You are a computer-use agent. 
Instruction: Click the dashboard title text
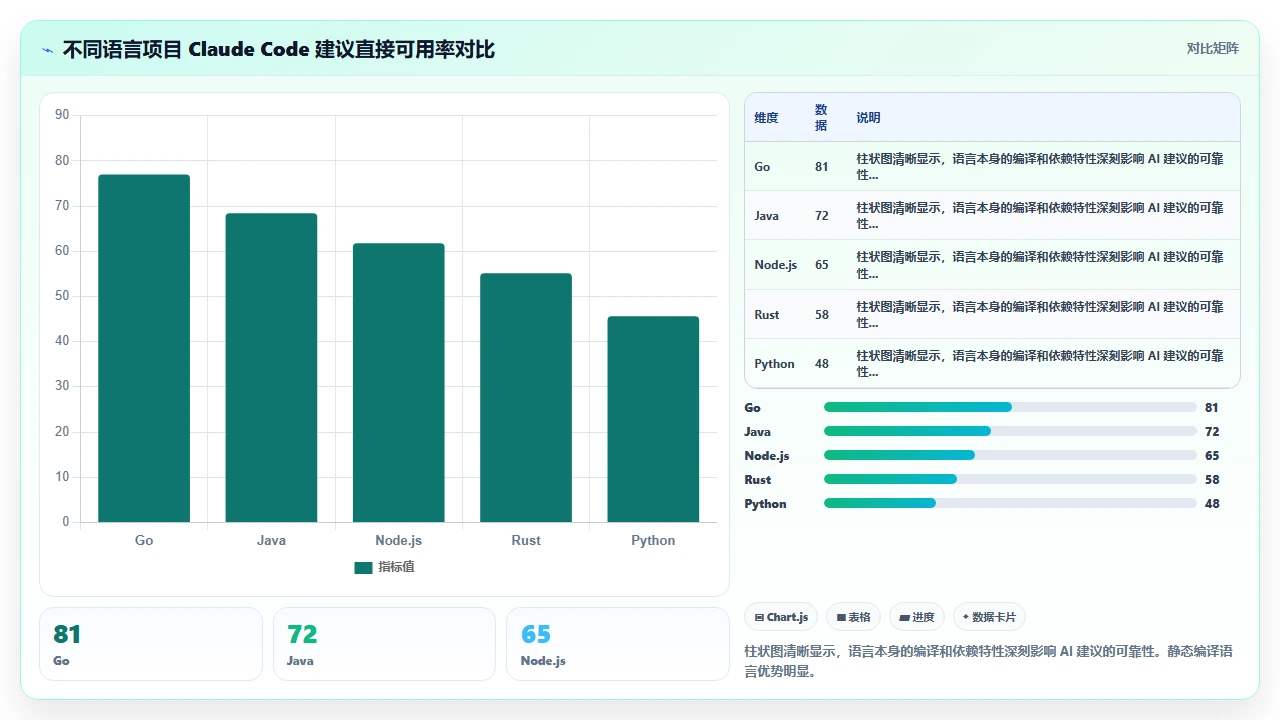(x=279, y=49)
